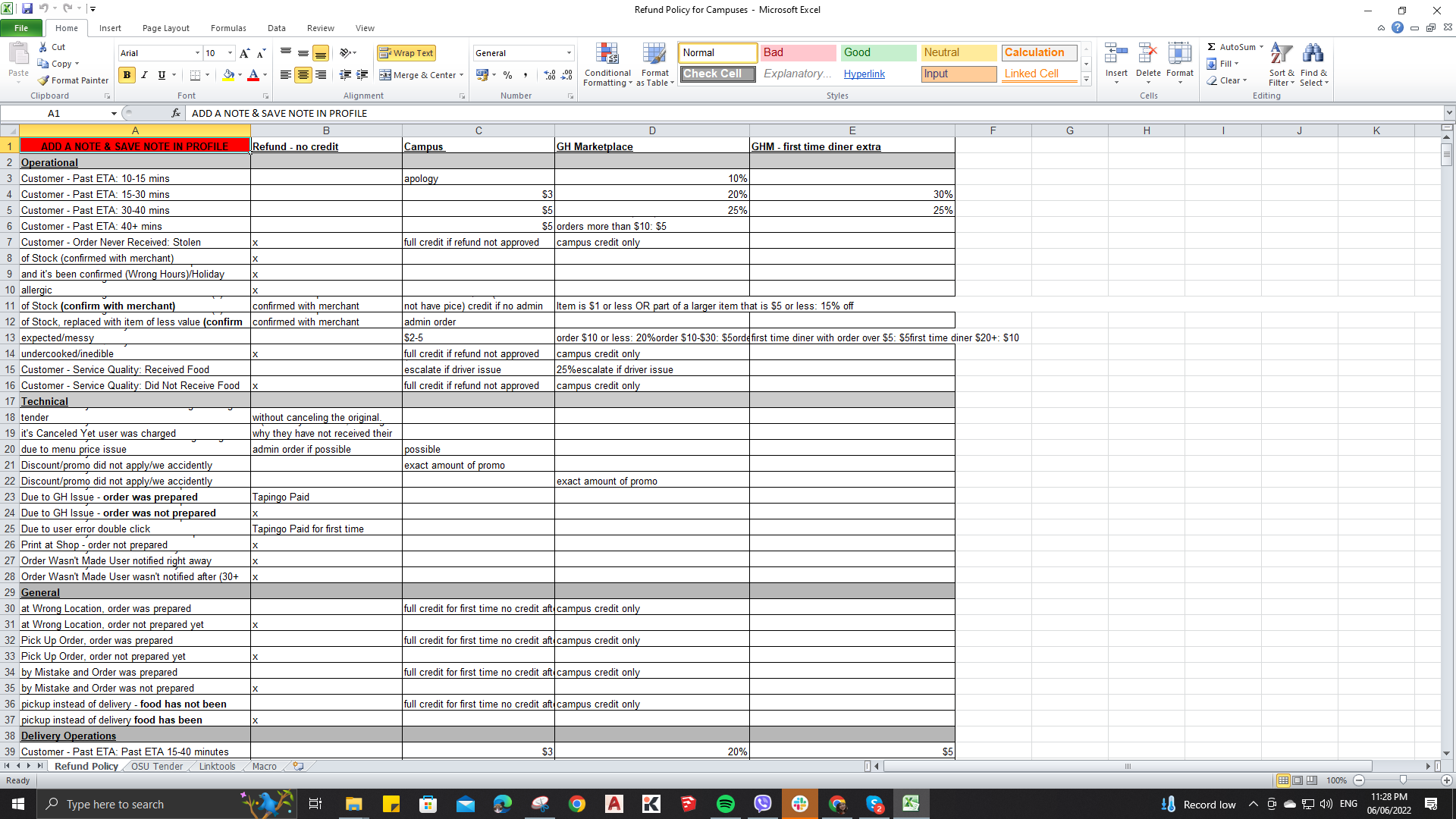1456x819 pixels.
Task: Open Spotify from the taskbar
Action: click(725, 804)
